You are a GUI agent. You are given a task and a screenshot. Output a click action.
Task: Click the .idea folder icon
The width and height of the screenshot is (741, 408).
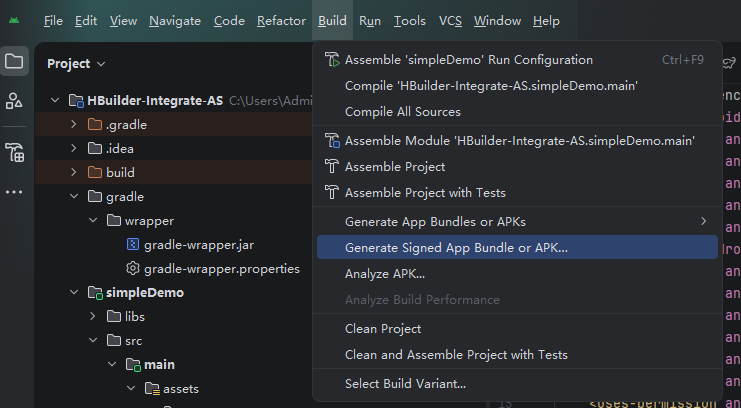coord(95,148)
